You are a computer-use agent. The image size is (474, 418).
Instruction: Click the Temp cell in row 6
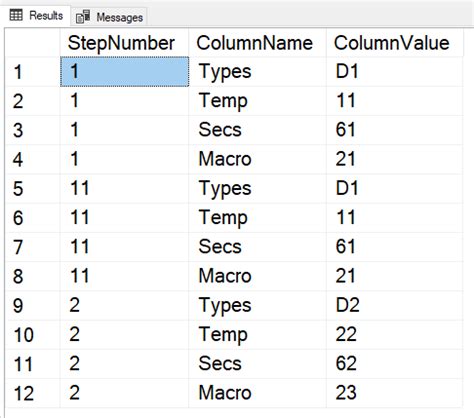tap(257, 218)
